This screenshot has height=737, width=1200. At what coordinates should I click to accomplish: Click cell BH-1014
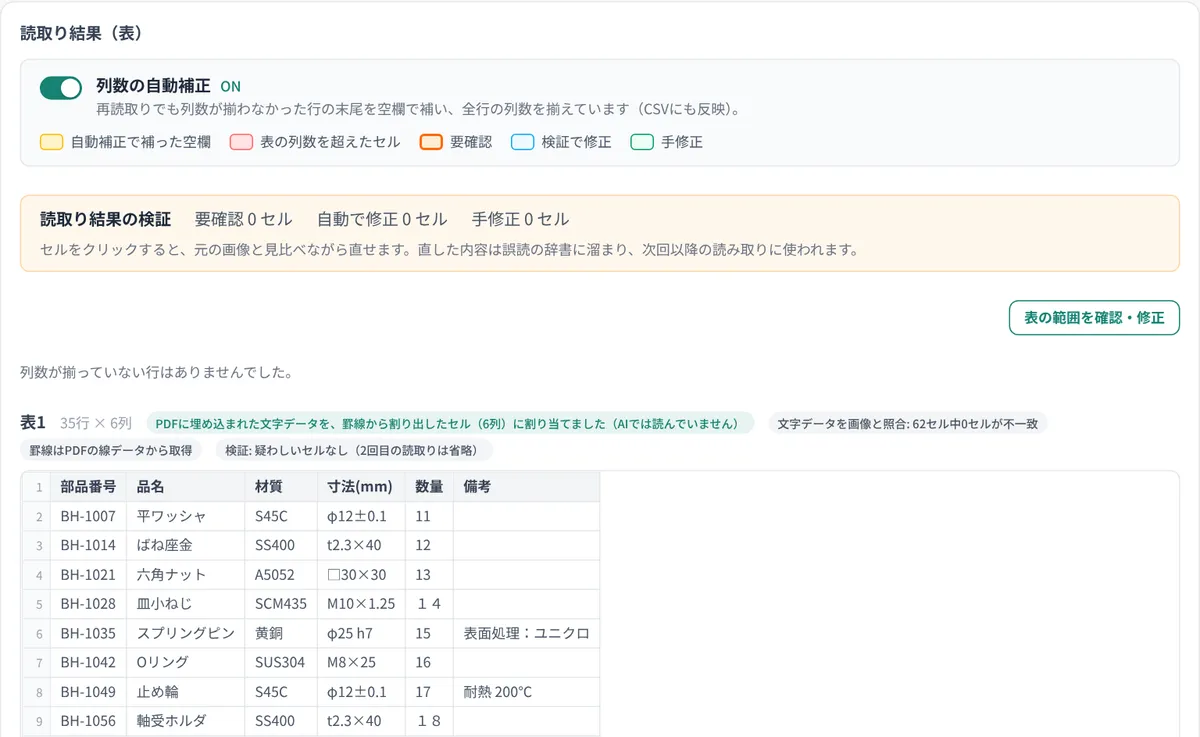pos(87,546)
